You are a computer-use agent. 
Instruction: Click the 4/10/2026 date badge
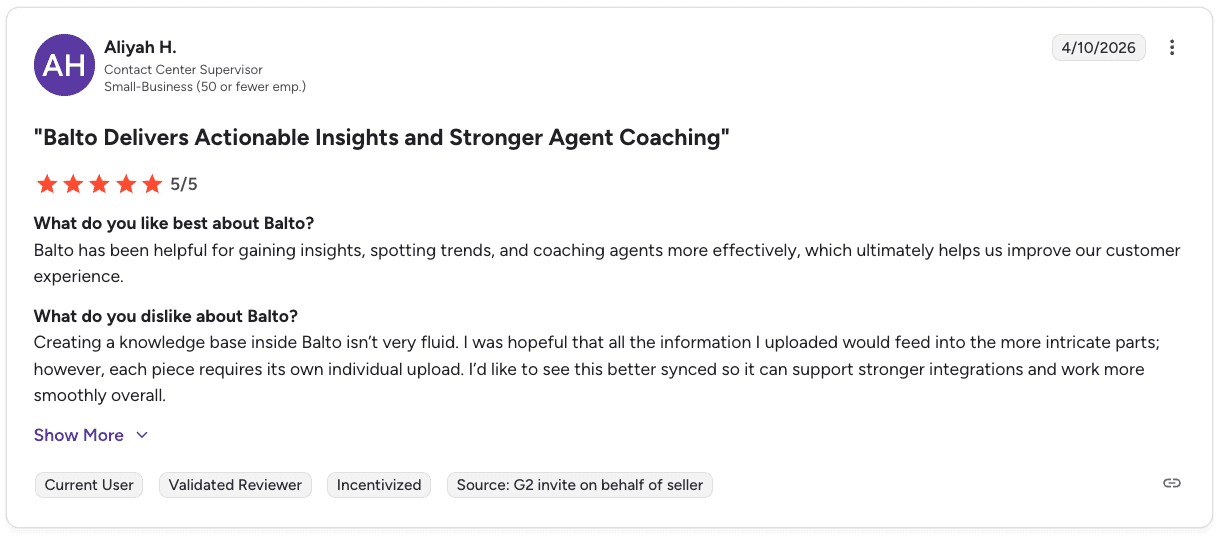click(x=1099, y=48)
